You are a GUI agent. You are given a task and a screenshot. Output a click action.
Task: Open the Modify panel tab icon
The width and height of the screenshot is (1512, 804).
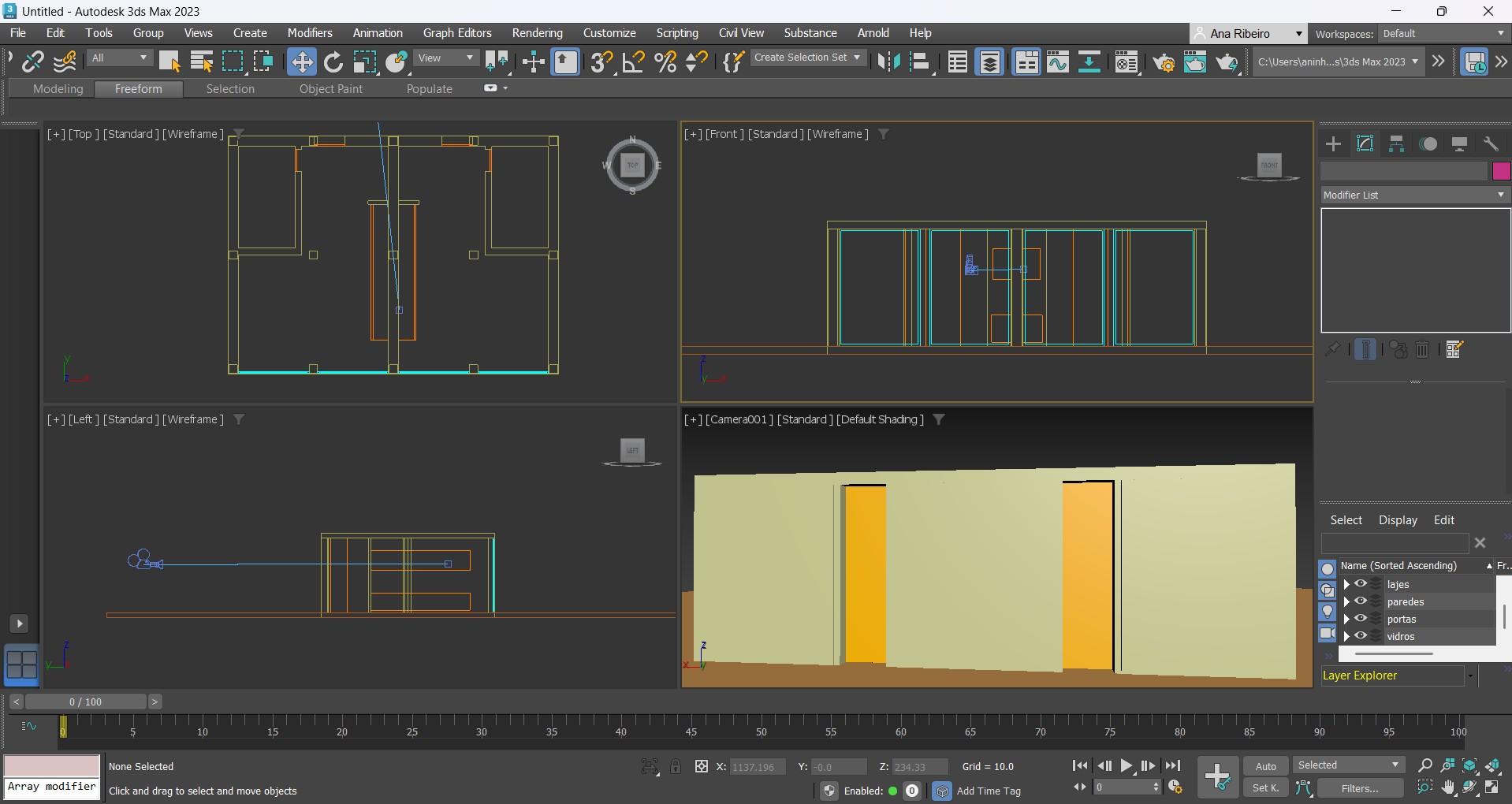(x=1365, y=143)
